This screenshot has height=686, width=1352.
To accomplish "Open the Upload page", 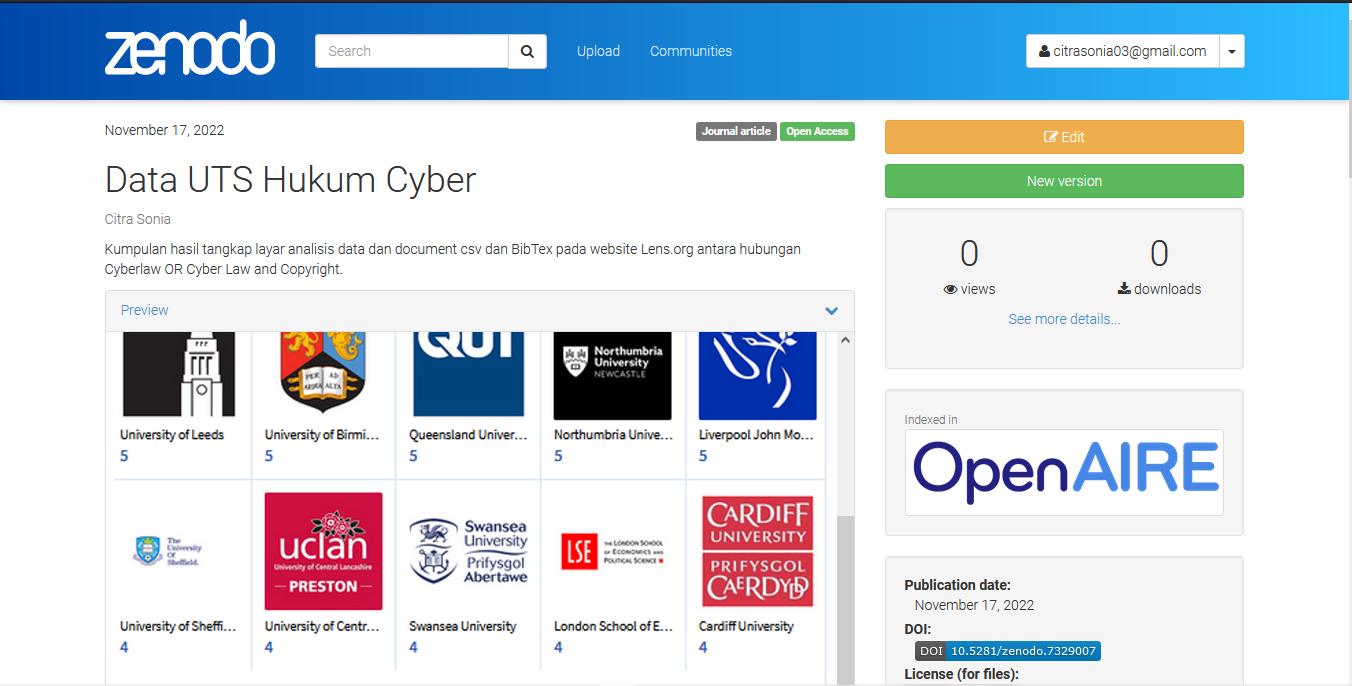I will tap(598, 51).
